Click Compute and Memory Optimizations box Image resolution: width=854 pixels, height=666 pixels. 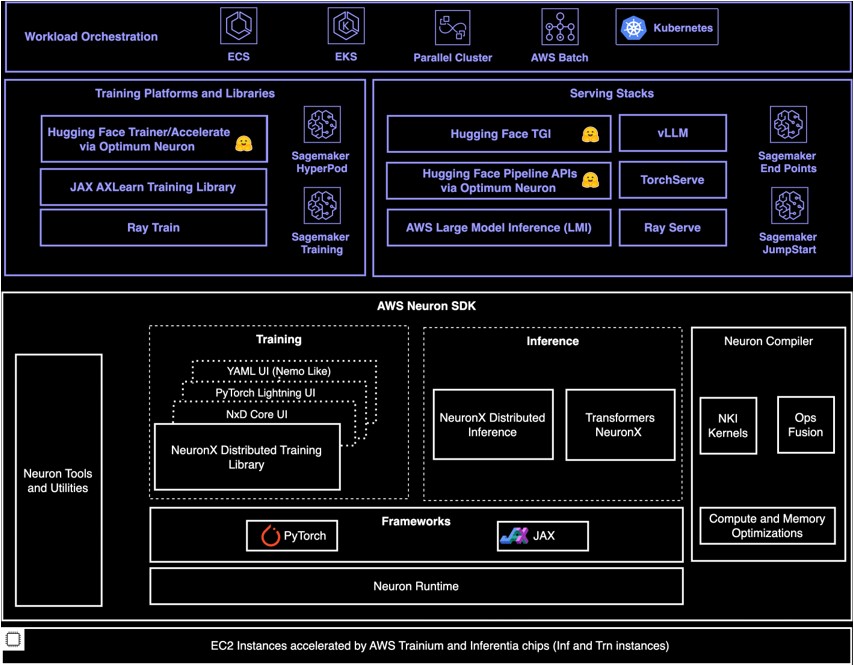coord(767,526)
